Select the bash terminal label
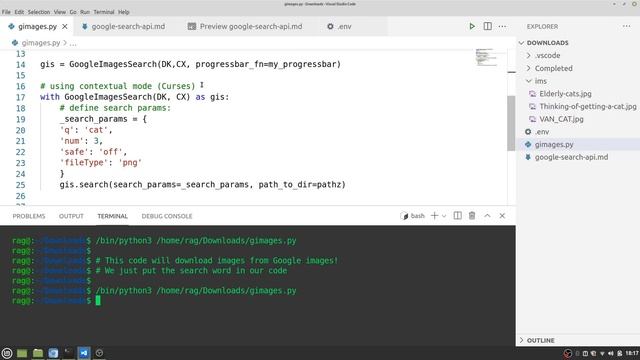 click(413, 216)
